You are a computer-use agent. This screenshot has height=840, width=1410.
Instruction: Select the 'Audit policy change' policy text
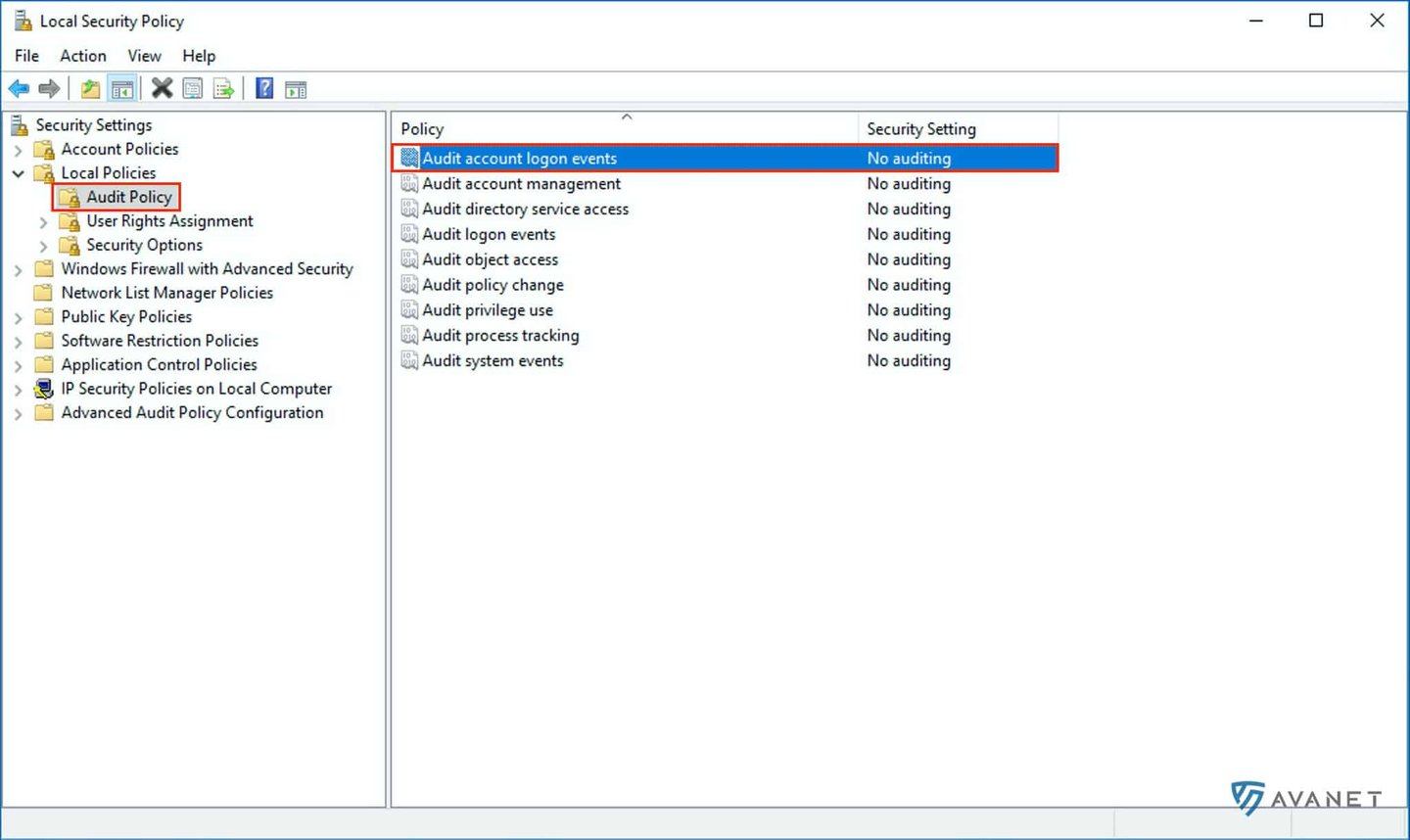pos(493,285)
